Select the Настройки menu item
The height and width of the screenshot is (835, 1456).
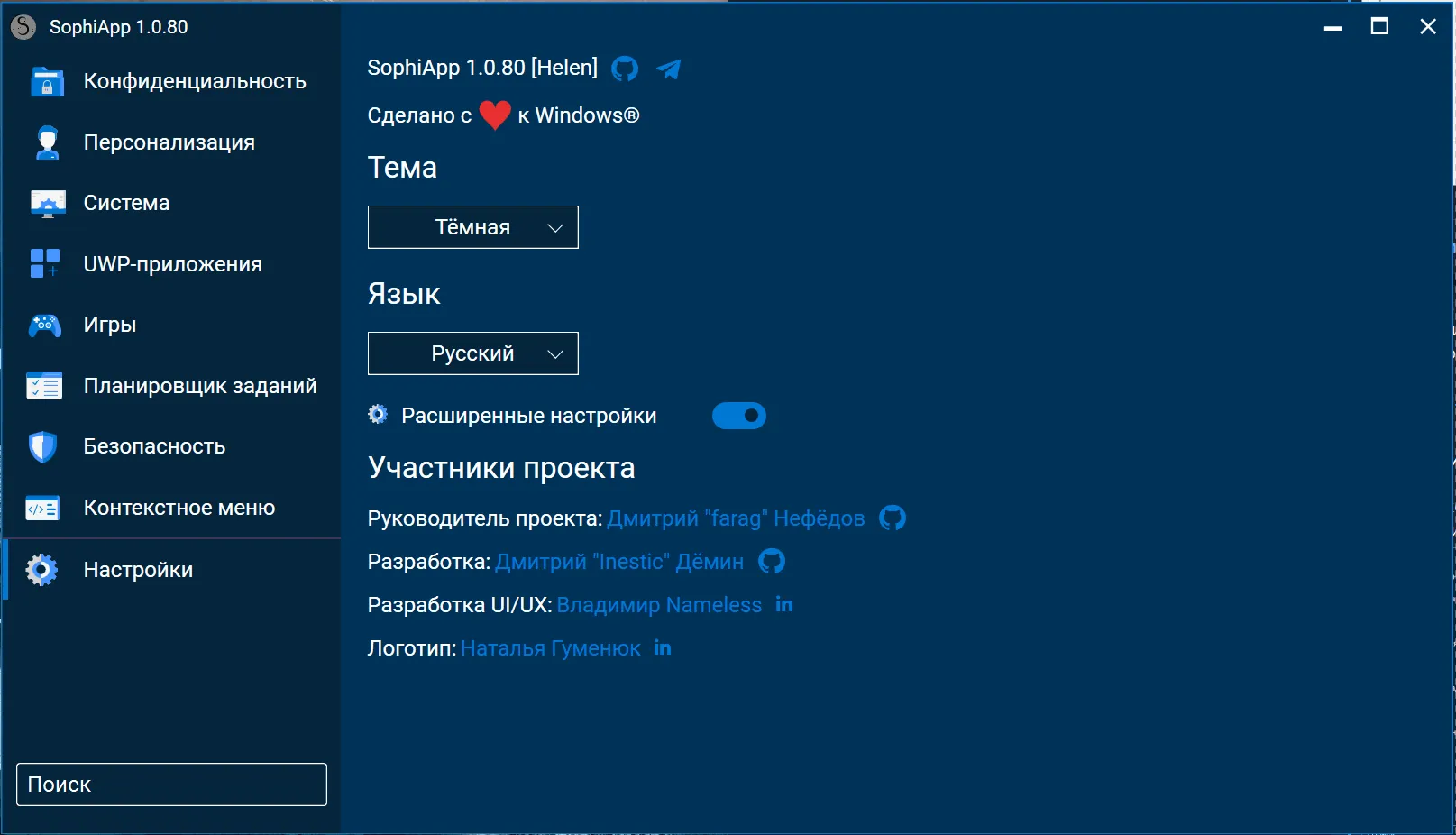(x=171, y=570)
